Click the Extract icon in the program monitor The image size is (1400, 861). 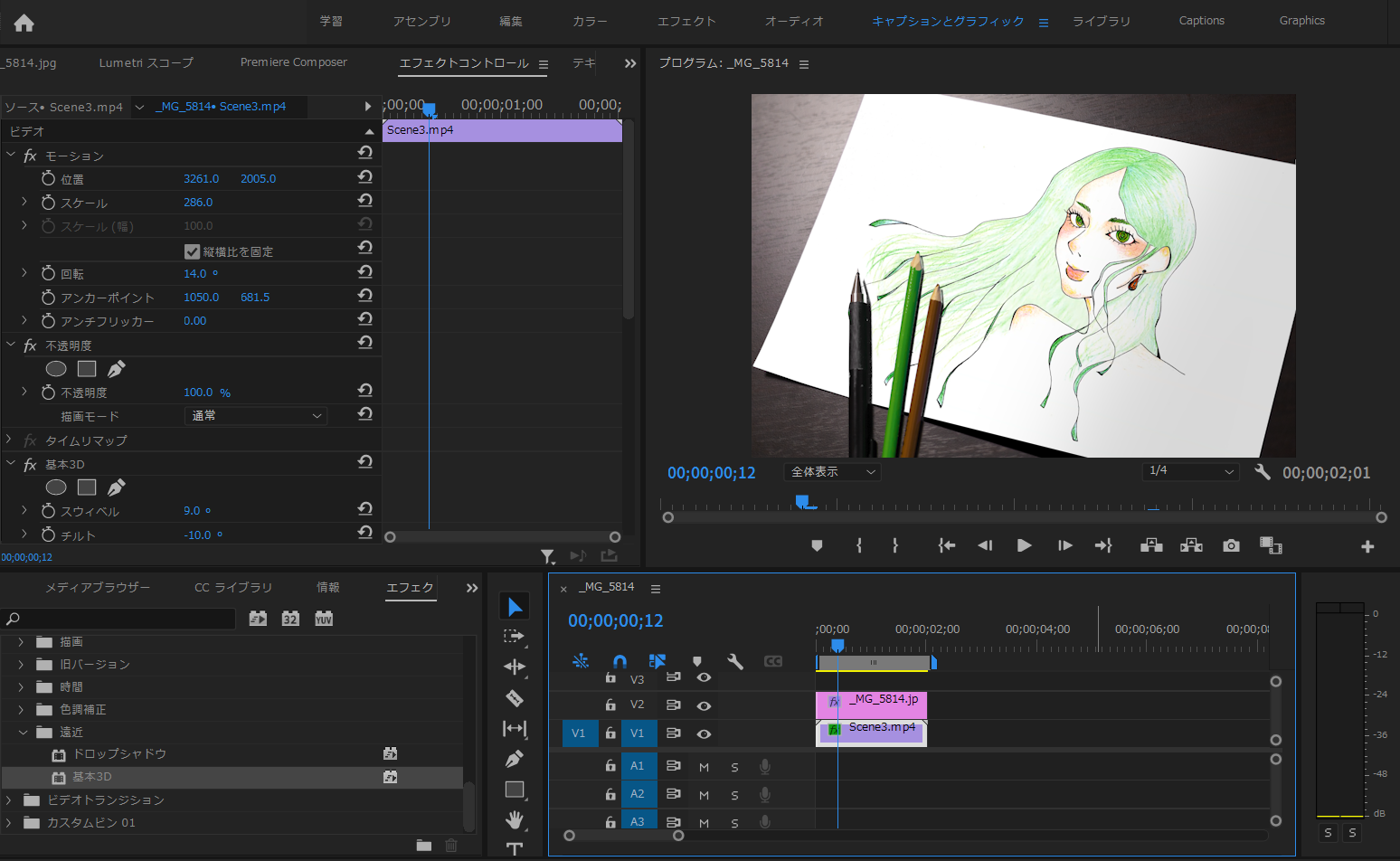1191,545
